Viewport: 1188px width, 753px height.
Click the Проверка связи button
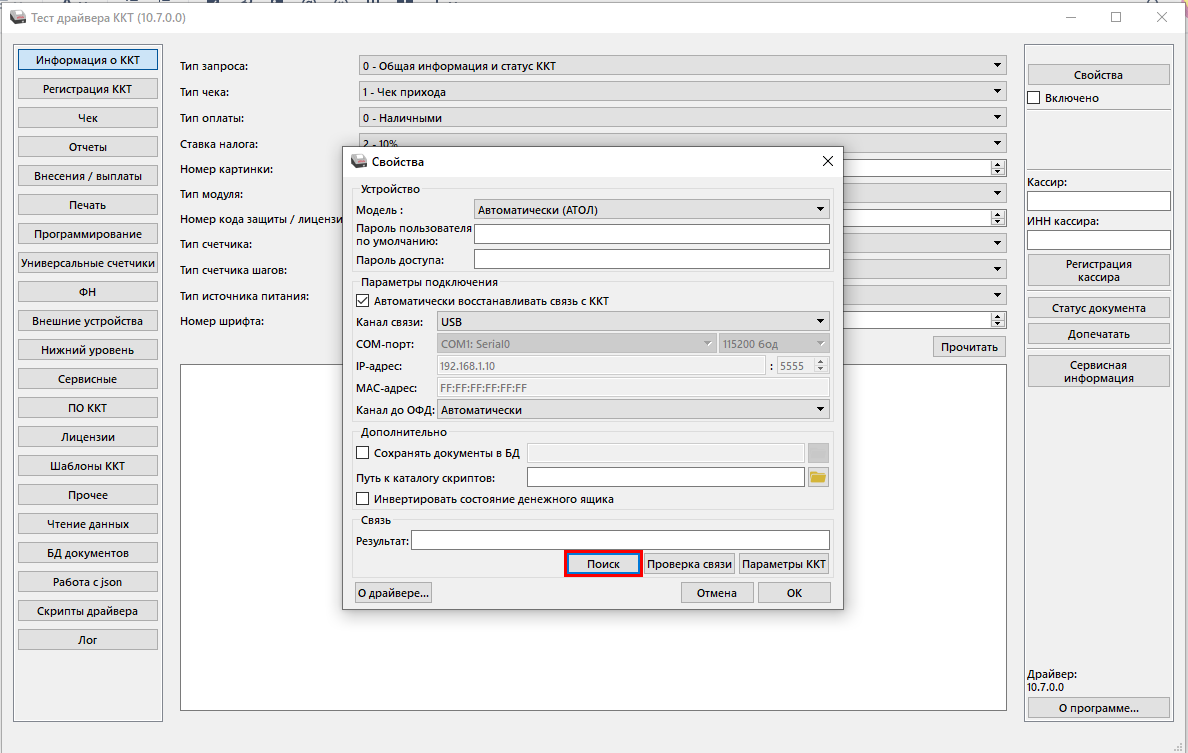pos(689,564)
